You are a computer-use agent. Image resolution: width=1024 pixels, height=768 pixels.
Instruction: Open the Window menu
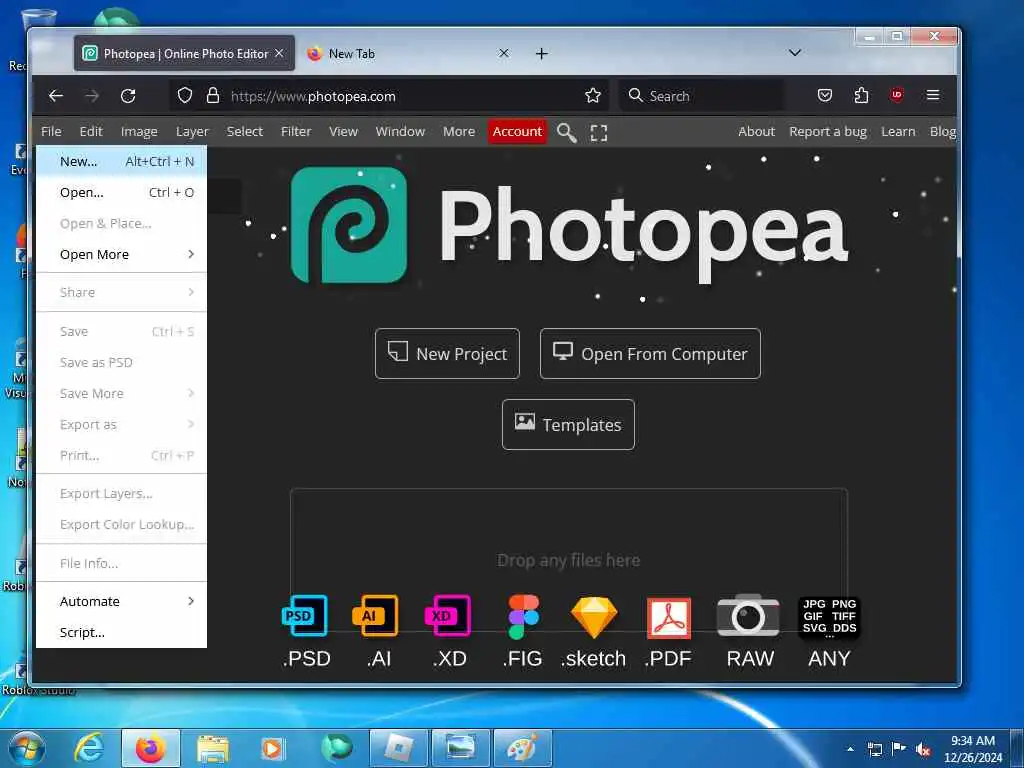coord(400,131)
